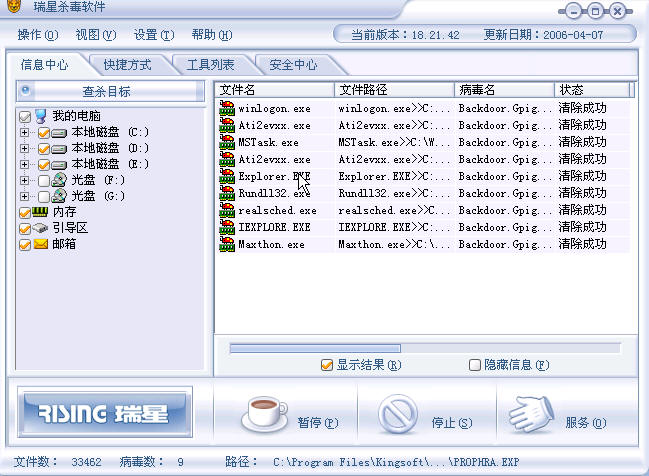Click virus icon of Explorer.EXE row
The height and width of the screenshot is (476, 649).
[x=227, y=176]
